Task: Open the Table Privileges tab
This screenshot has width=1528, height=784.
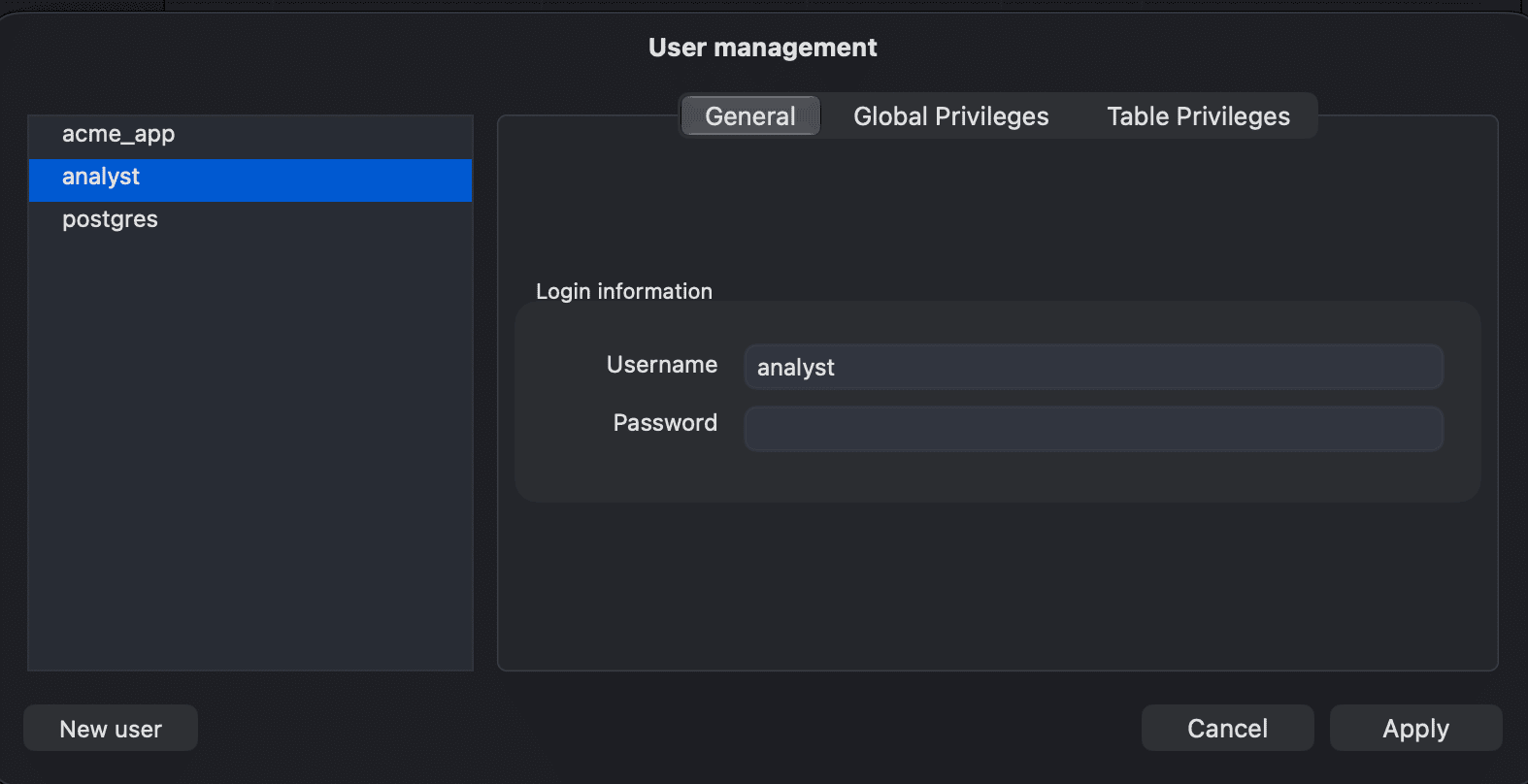Action: point(1198,116)
